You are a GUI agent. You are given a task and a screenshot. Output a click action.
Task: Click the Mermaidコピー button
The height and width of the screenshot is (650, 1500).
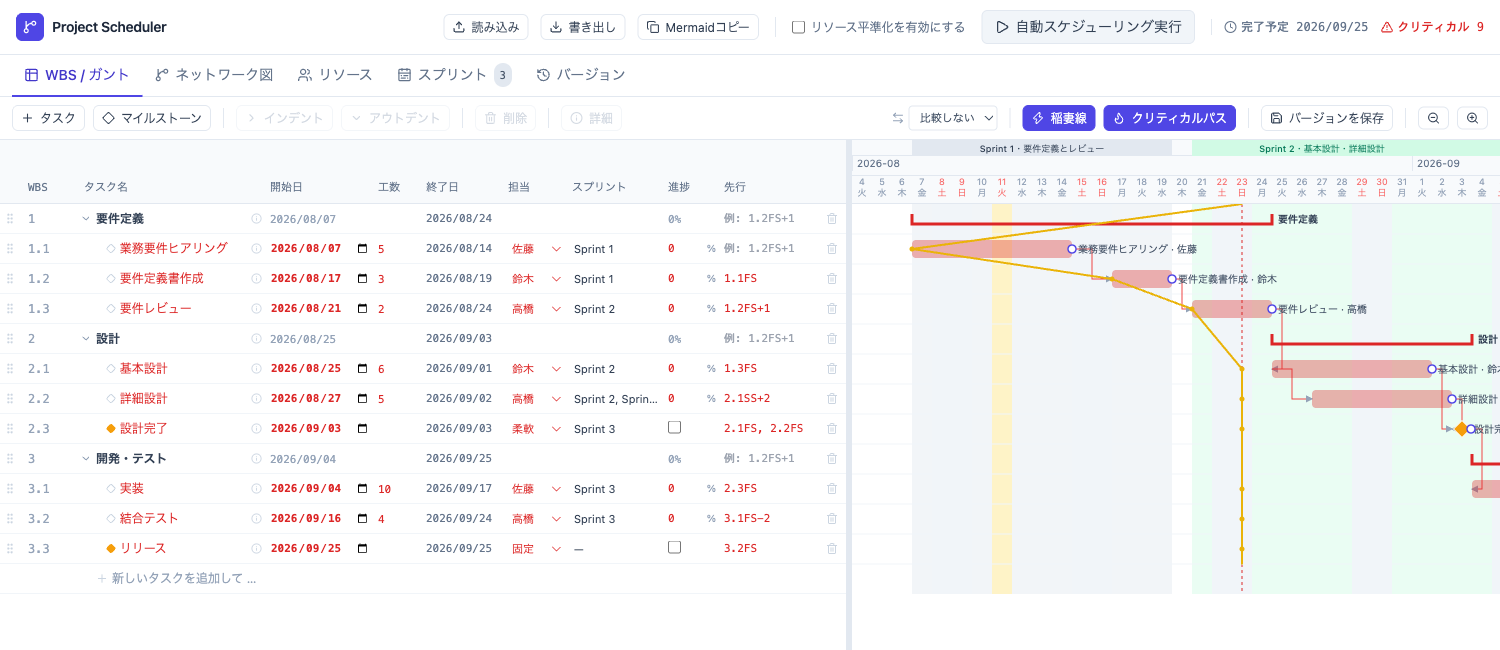(x=698, y=27)
